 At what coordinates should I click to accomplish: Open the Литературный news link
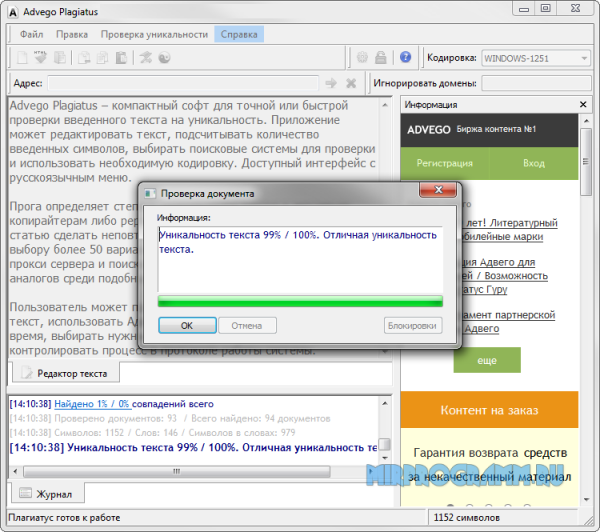click(x=510, y=230)
